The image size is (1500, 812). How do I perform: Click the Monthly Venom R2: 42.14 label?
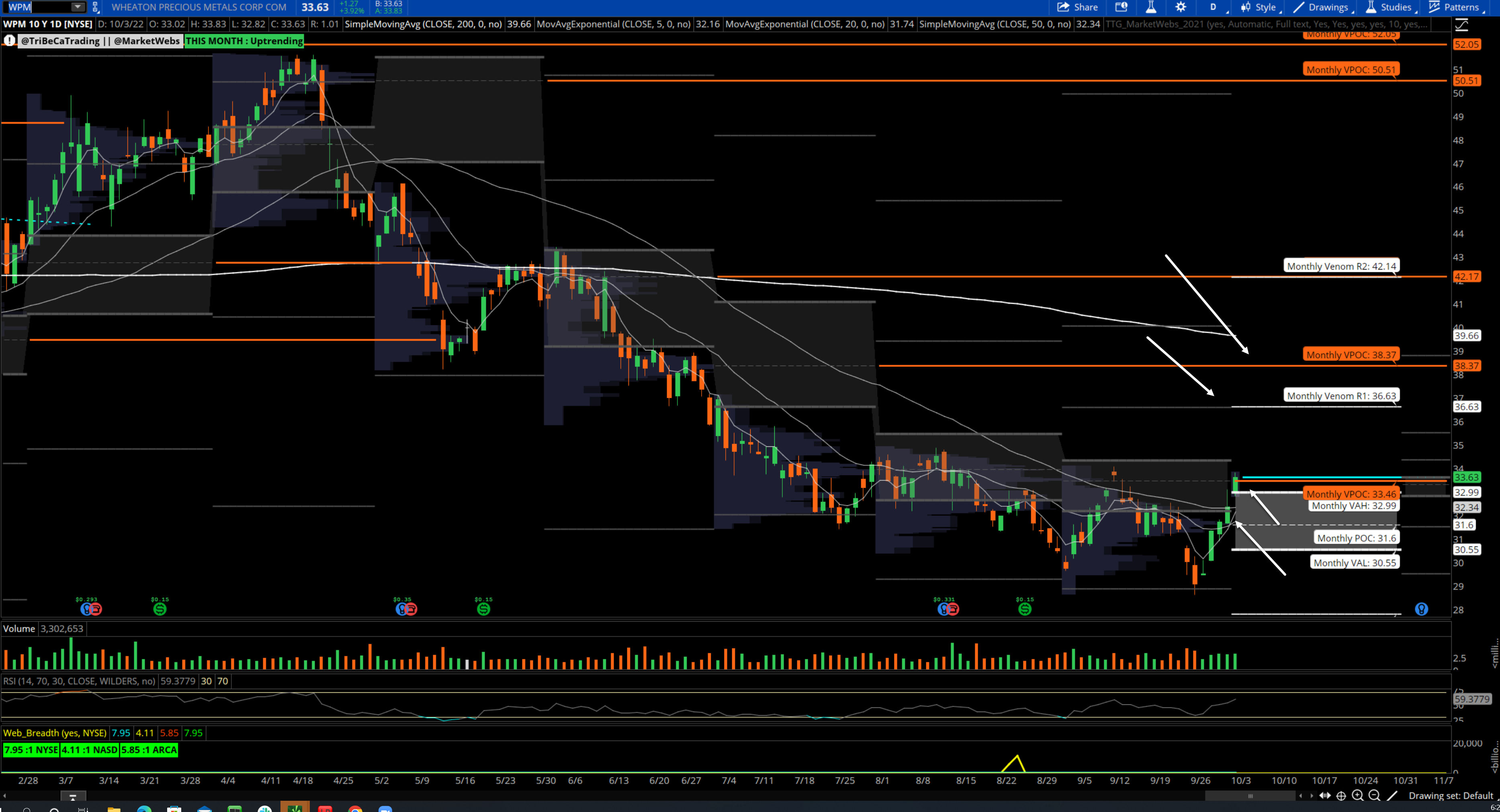click(1341, 266)
